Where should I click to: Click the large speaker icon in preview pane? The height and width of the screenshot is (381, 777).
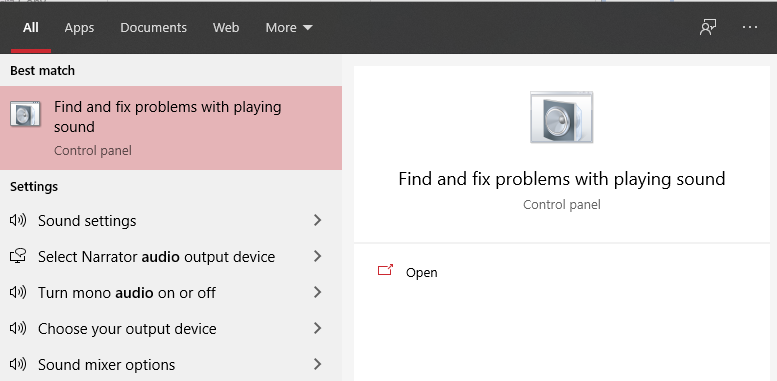coord(561,117)
